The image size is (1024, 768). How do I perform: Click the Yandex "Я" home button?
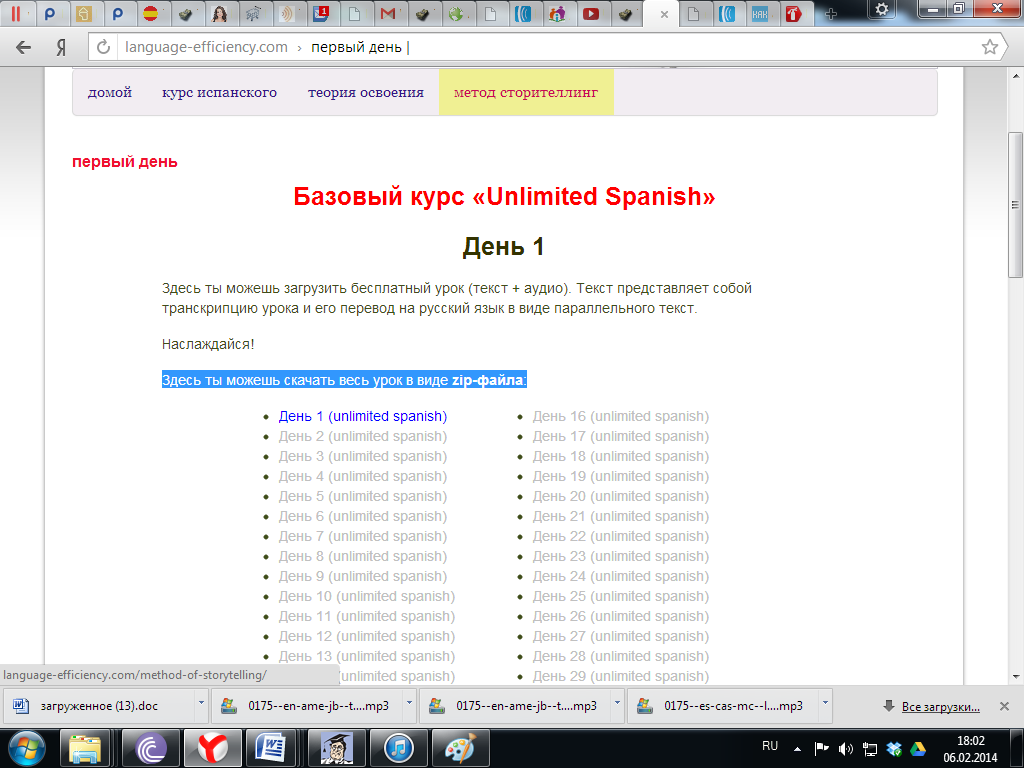click(61, 47)
